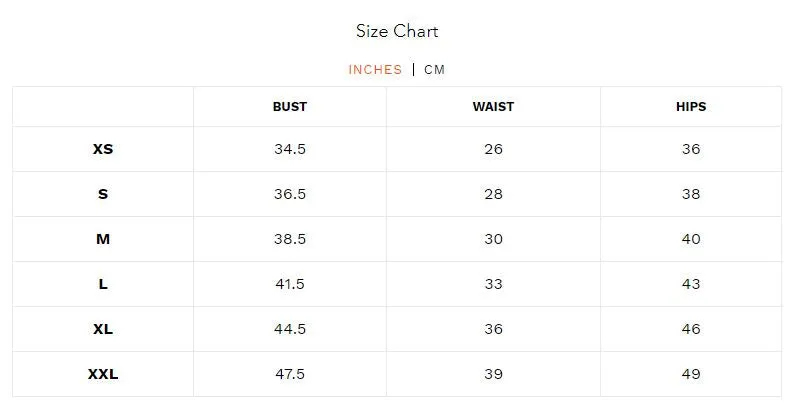
Task: Click the WAIST column header
Action: click(493, 107)
